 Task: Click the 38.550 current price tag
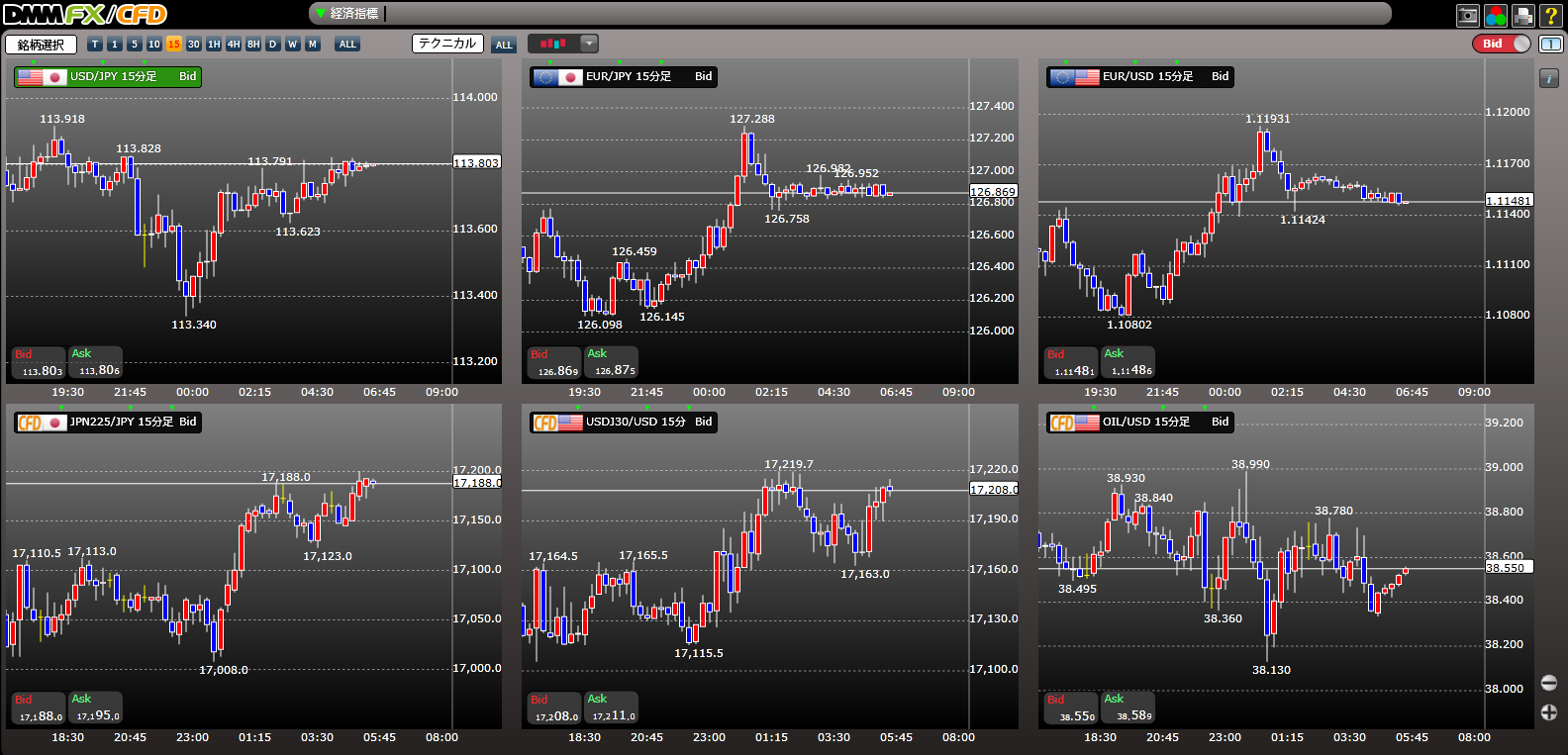point(1510,567)
